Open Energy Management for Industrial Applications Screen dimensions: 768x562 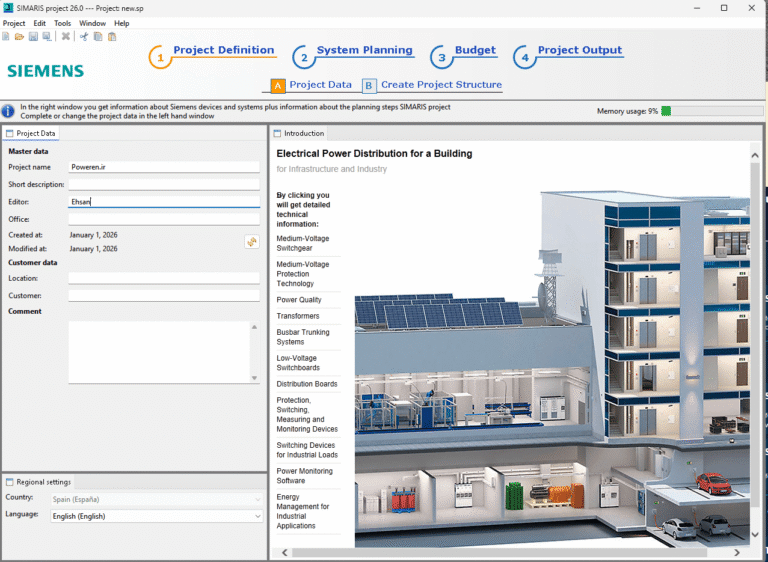coord(303,511)
